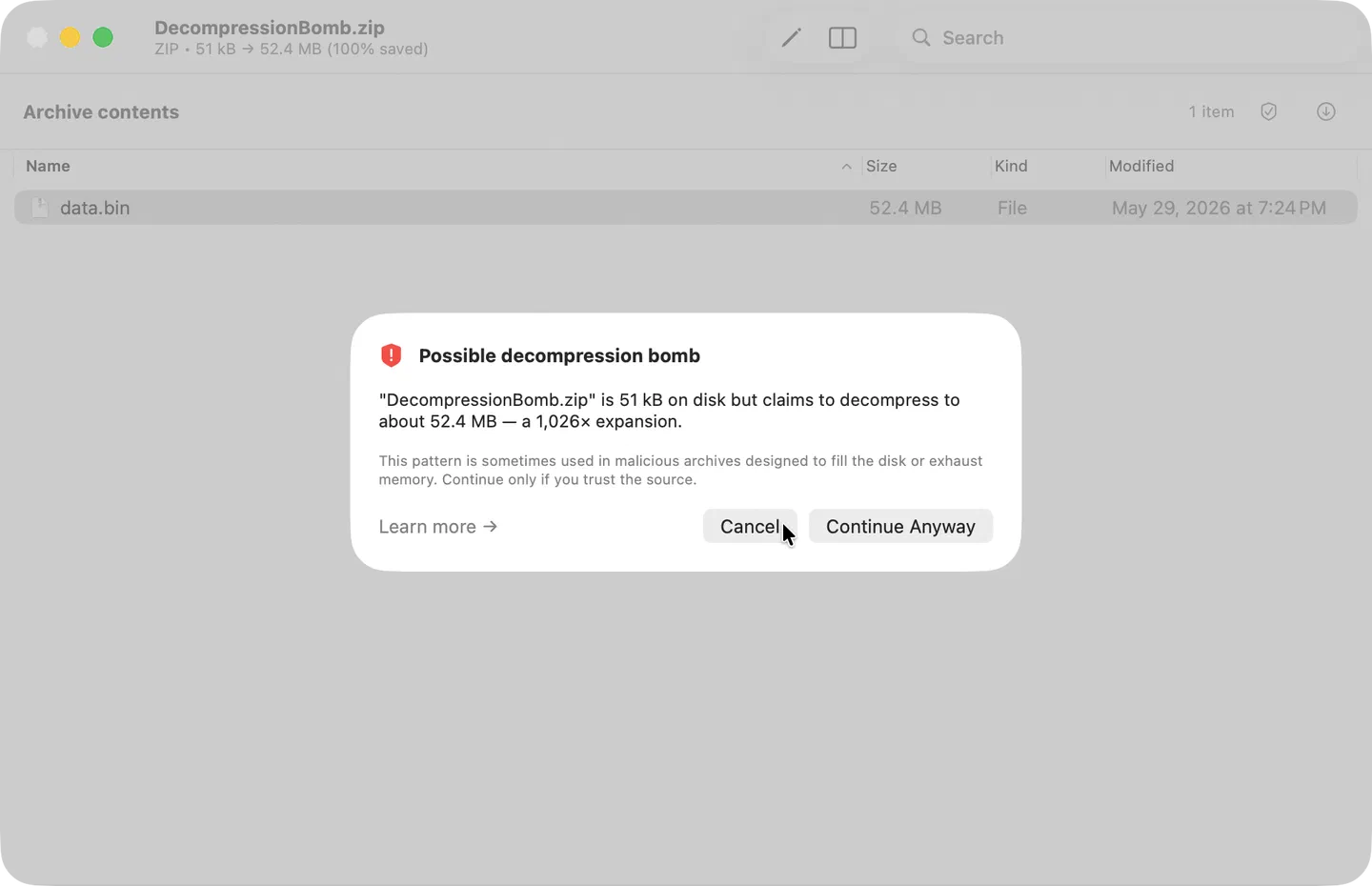Click the download extract arrow icon

(x=1325, y=111)
